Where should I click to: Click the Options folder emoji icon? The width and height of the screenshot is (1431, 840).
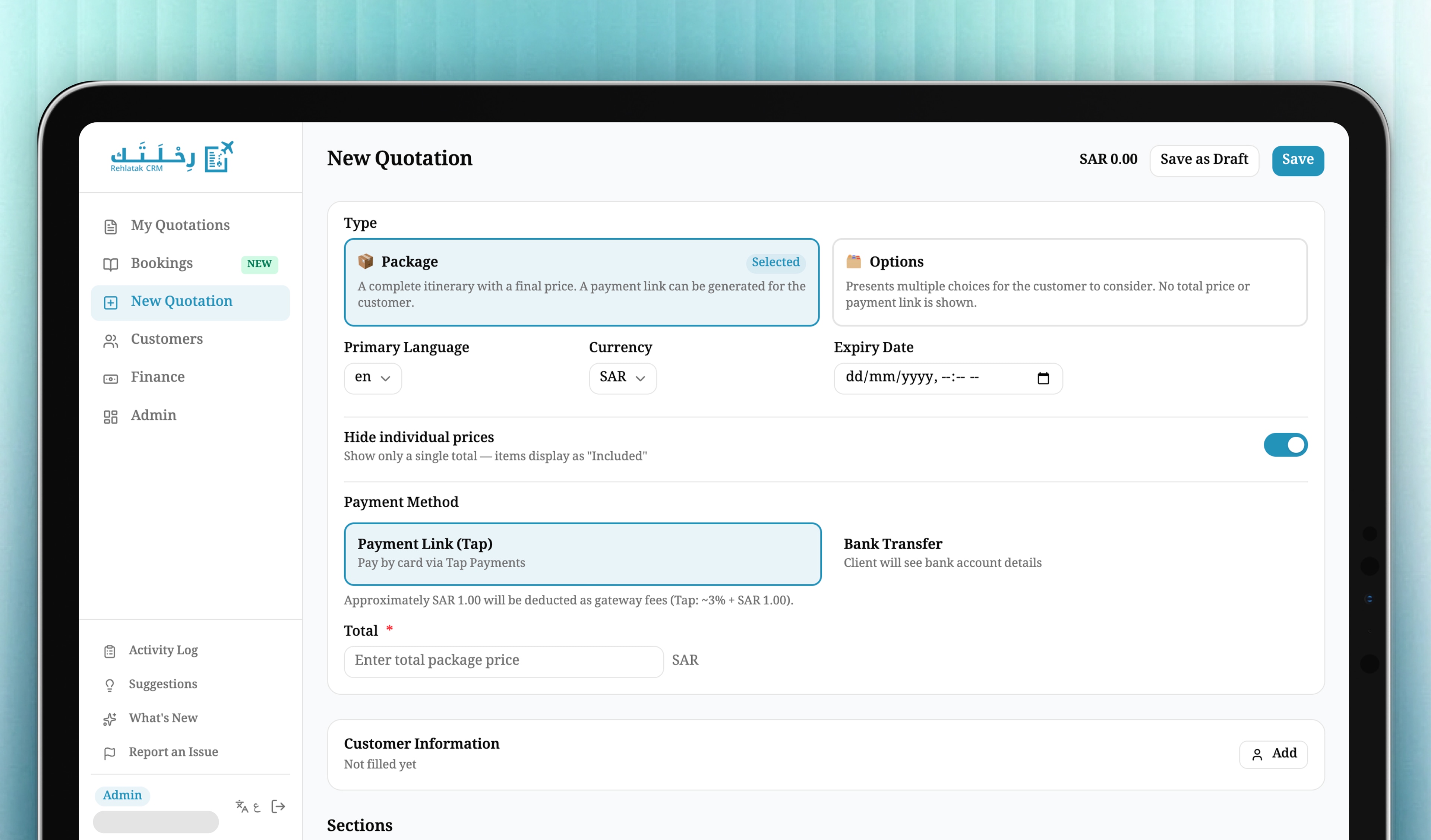point(853,261)
